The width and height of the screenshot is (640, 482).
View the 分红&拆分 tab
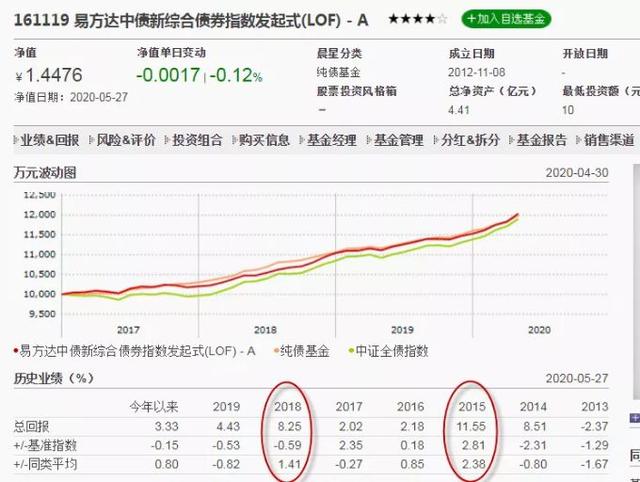(470, 140)
